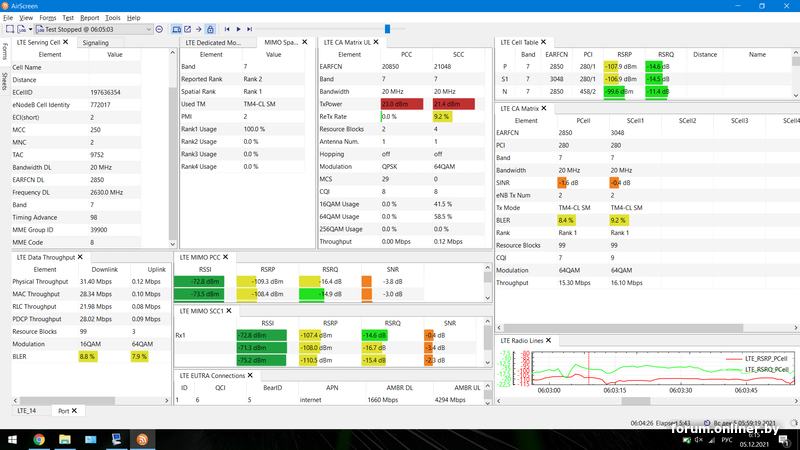Click the circled minus icon beside test dropdown
Image resolution: width=800 pixels, height=450 pixels.
[x=159, y=30]
